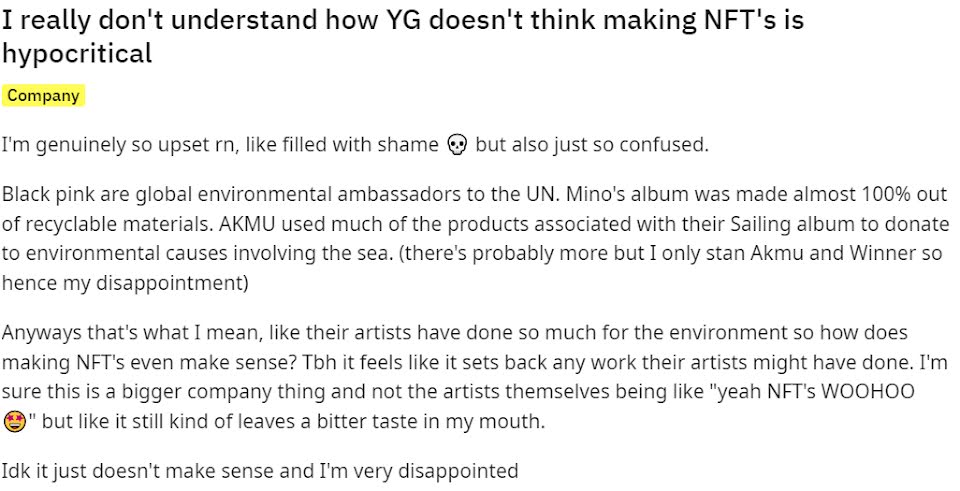Click the yellow Company flair tag

pos(43,96)
